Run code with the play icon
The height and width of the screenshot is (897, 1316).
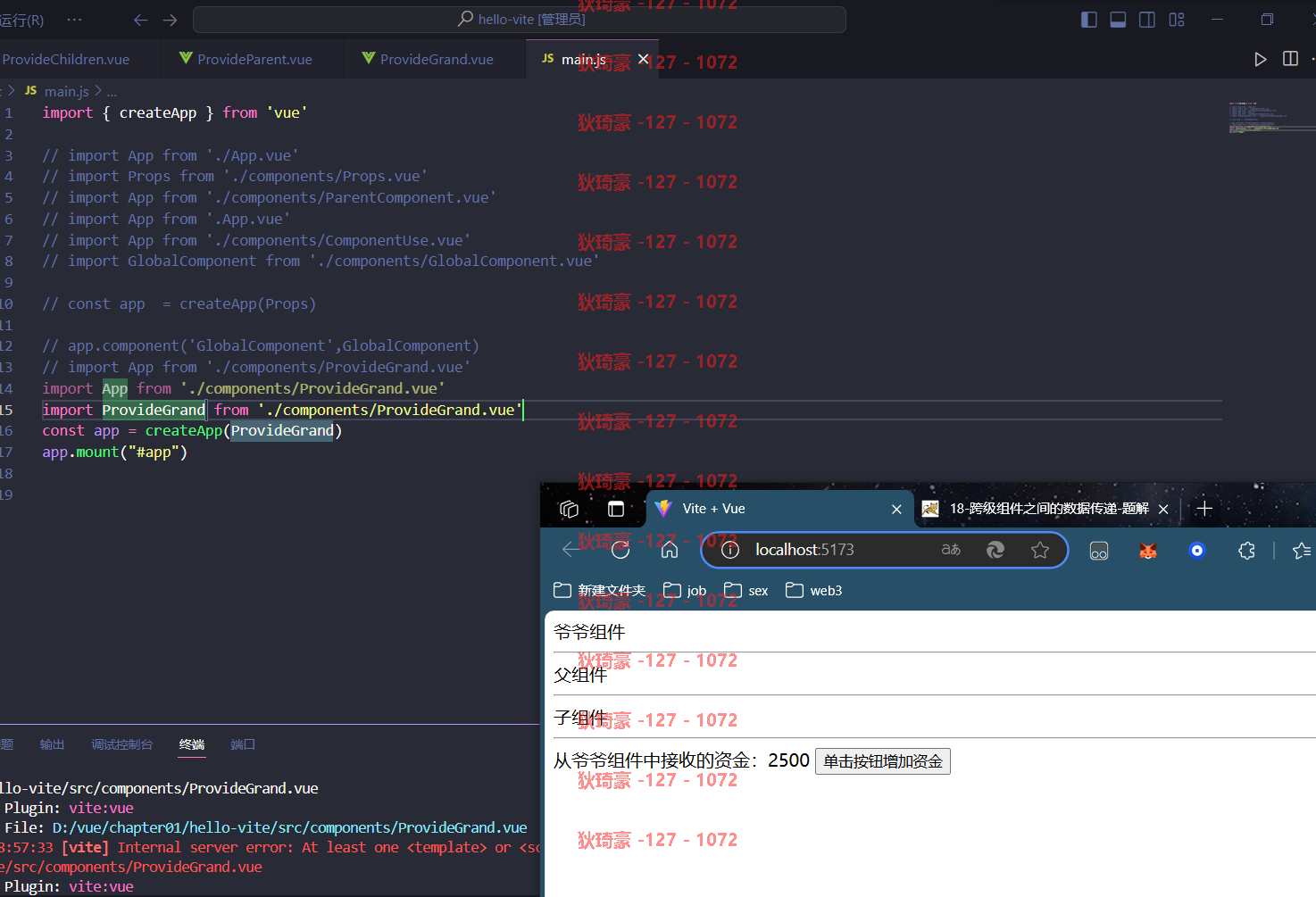tap(1260, 59)
